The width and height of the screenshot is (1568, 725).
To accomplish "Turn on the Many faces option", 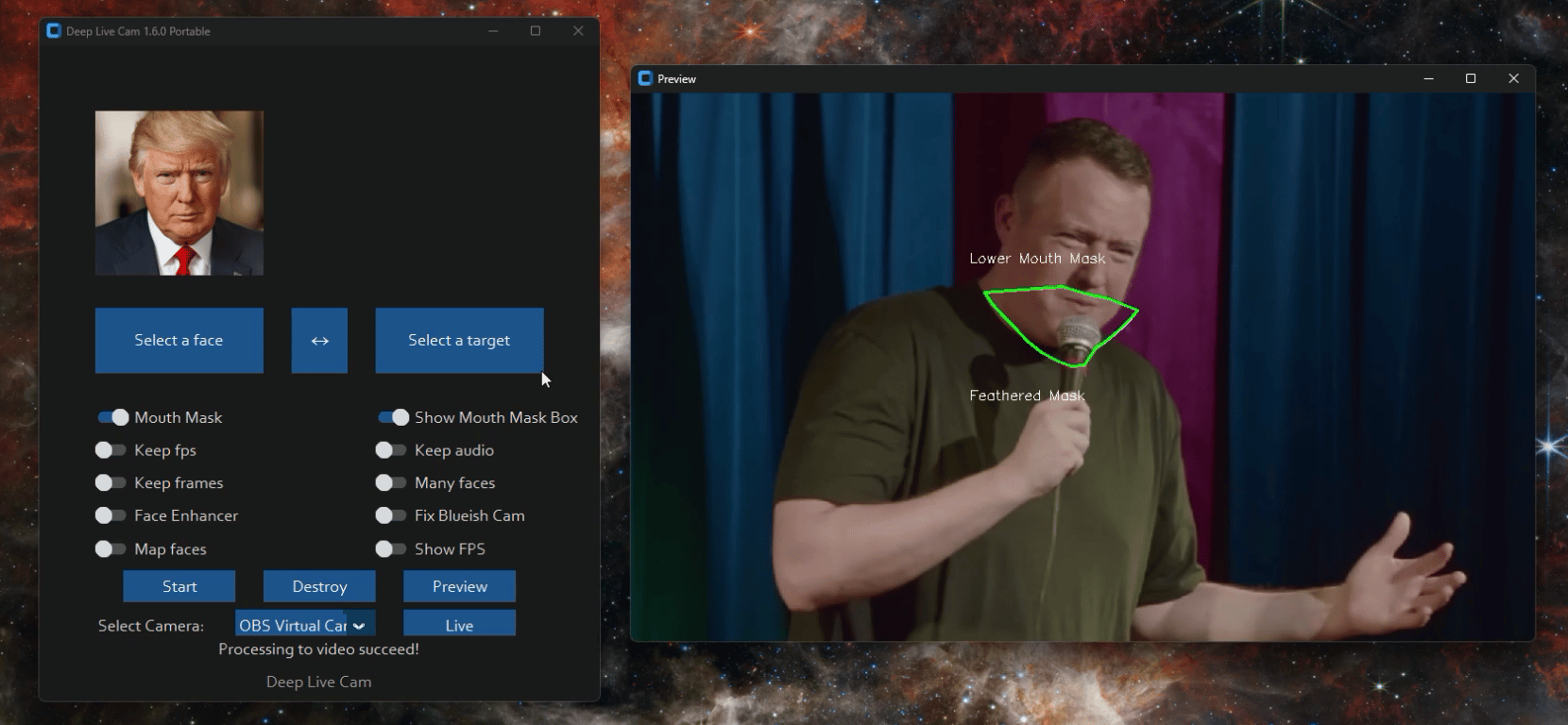I will (x=390, y=482).
